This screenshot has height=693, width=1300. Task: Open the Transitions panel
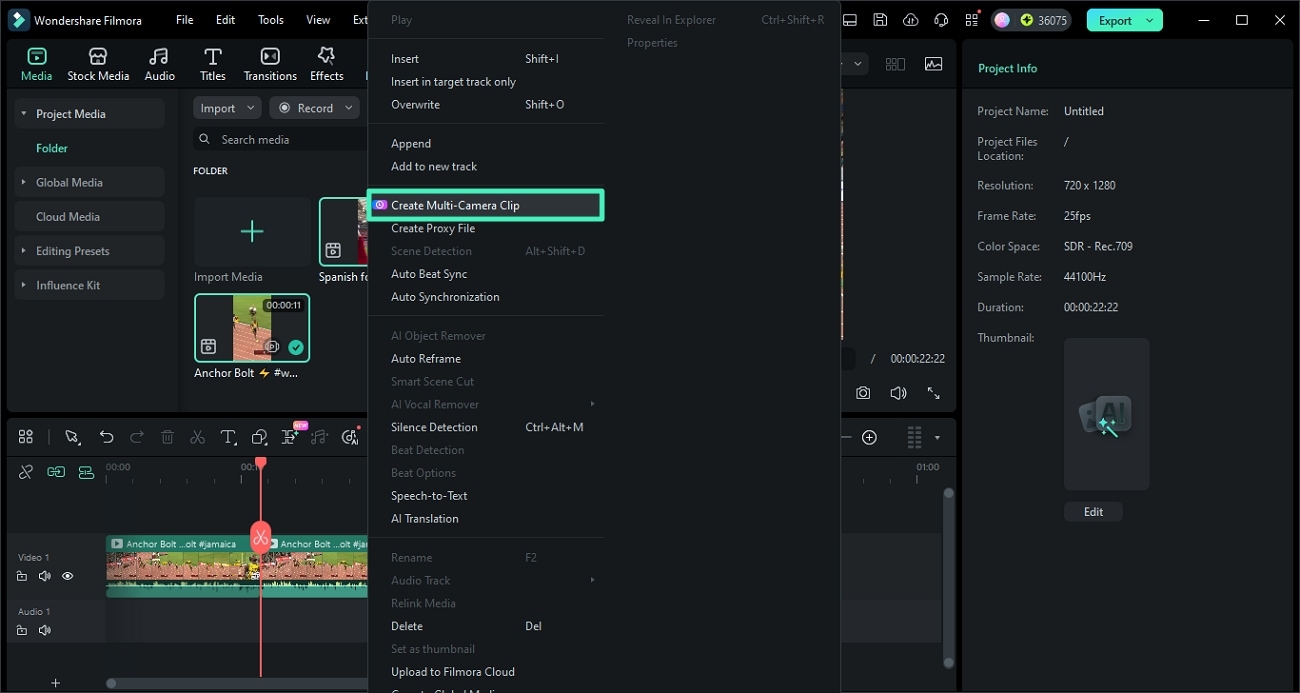(269, 62)
